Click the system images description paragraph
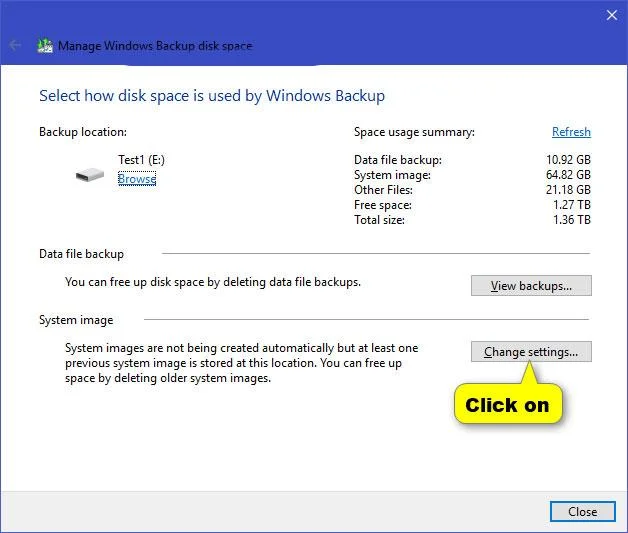Image resolution: width=628 pixels, height=533 pixels. click(x=242, y=363)
